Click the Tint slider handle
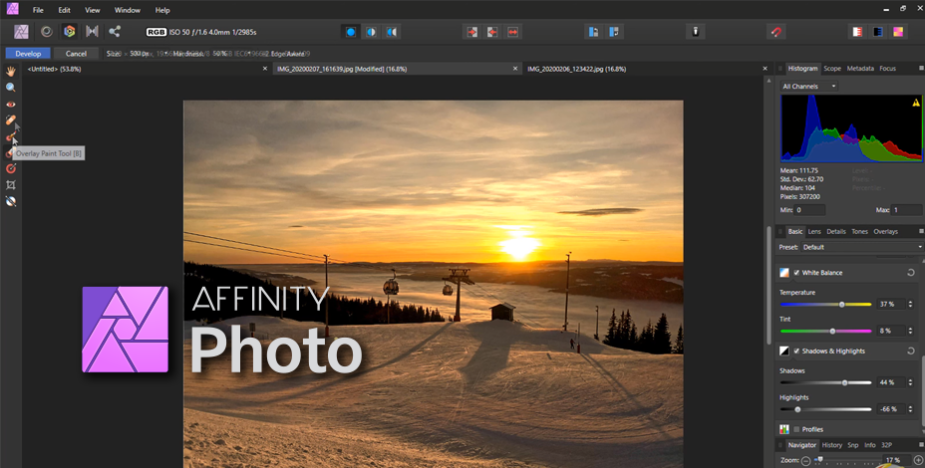 click(832, 331)
